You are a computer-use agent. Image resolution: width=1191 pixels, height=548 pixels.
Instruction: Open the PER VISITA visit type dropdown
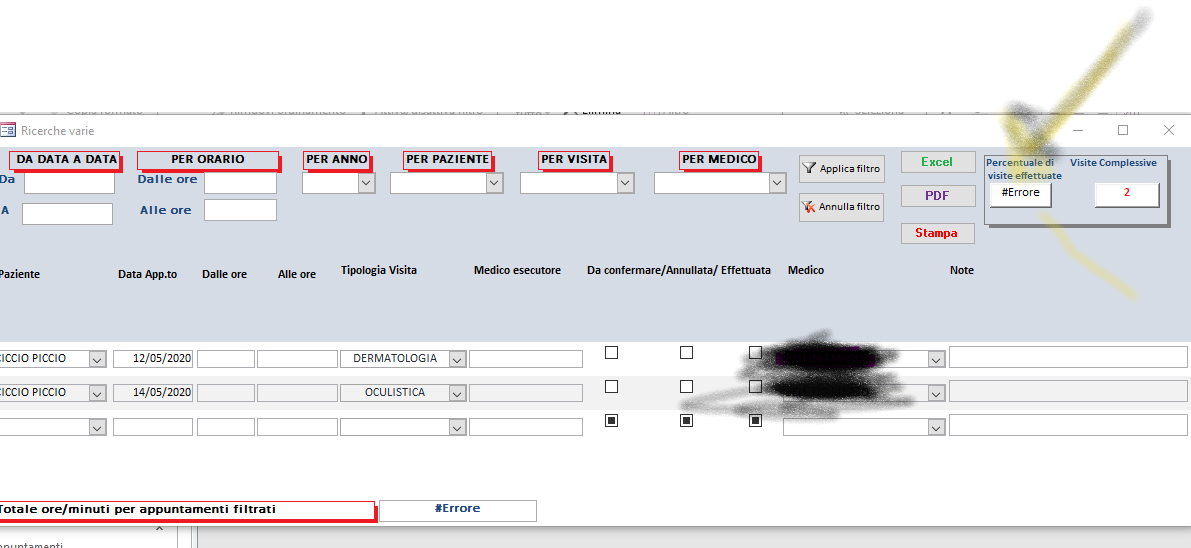(x=625, y=183)
